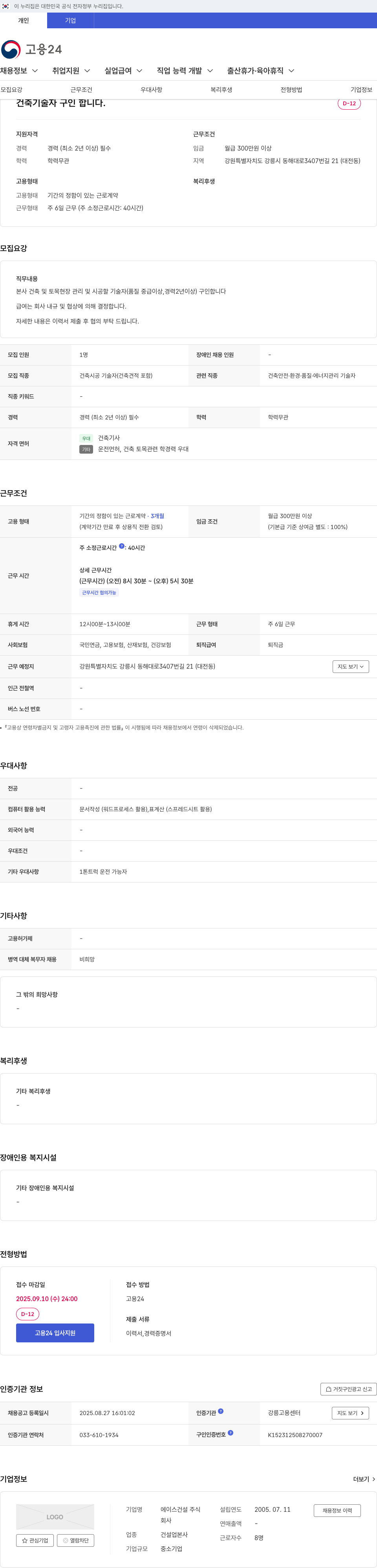The height and width of the screenshot is (1568, 377).
Task: Click founding date 2005. 07. 11
Action: 273,1509
